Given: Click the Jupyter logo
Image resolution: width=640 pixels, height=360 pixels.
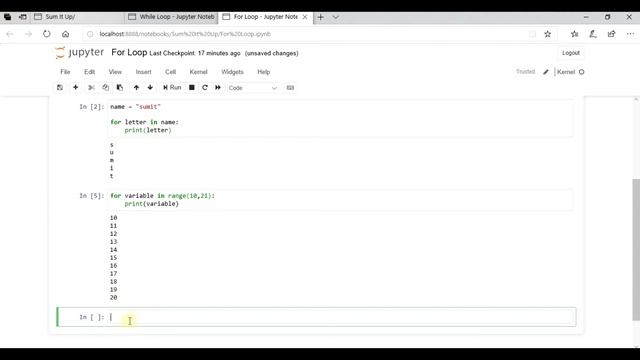Looking at the screenshot, I should click(80, 53).
